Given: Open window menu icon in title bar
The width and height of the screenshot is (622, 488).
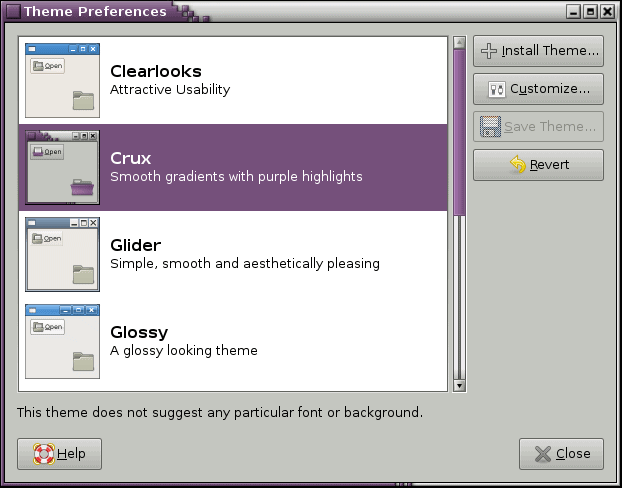Looking at the screenshot, I should click(12, 11).
